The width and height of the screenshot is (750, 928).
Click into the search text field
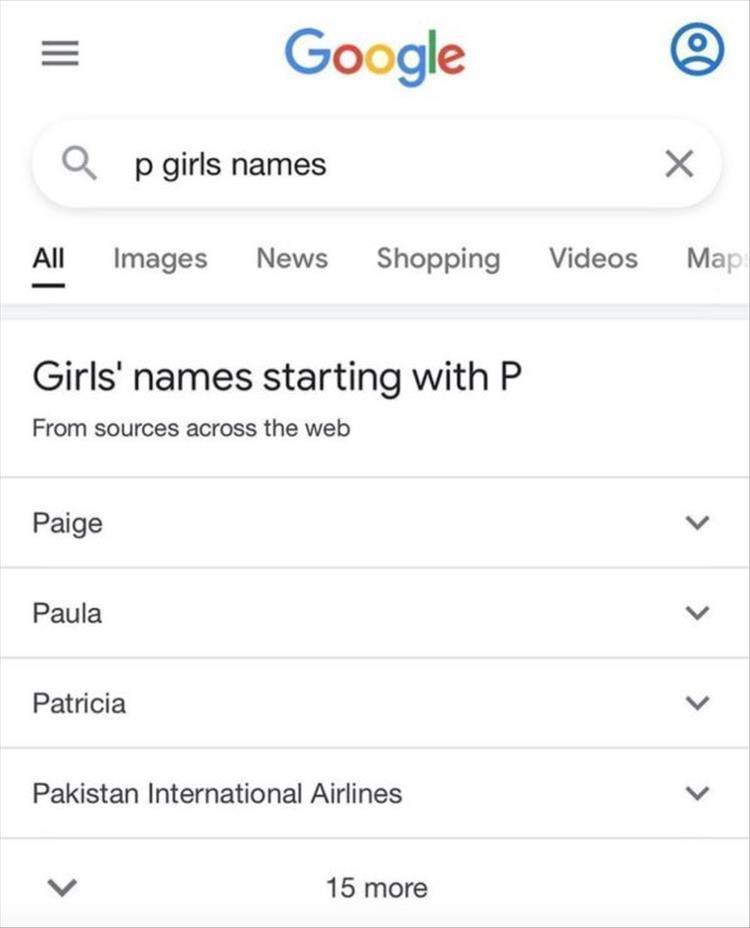[380, 164]
